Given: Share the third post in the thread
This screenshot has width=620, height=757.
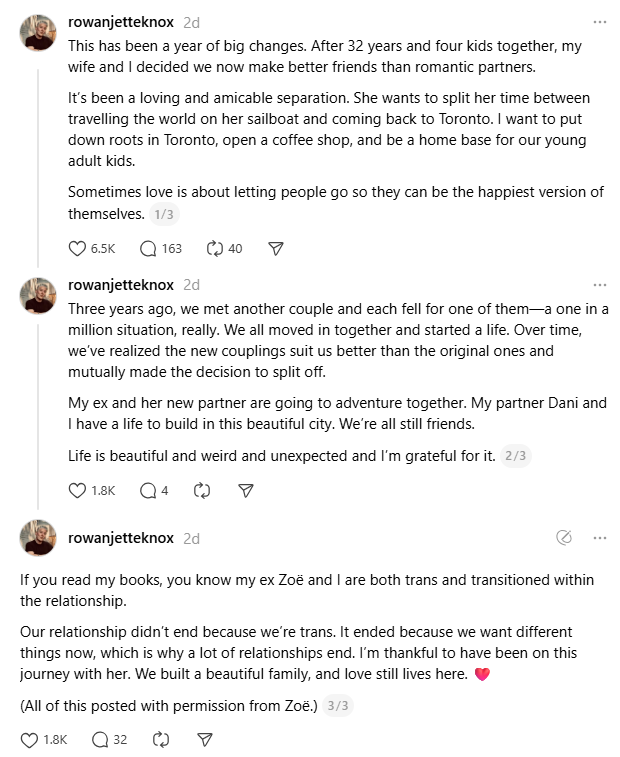Looking at the screenshot, I should tap(204, 740).
